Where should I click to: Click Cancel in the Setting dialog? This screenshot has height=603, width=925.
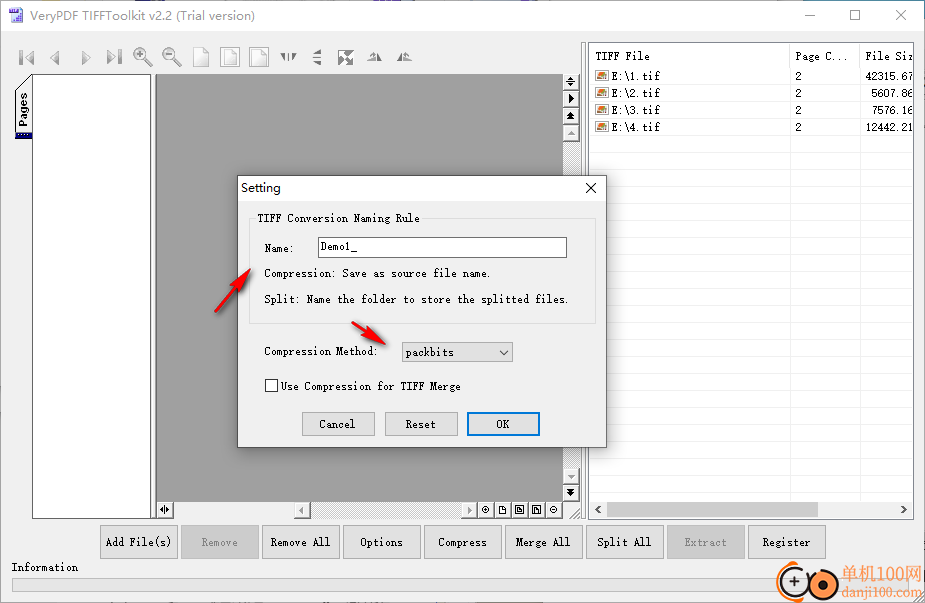tap(338, 424)
